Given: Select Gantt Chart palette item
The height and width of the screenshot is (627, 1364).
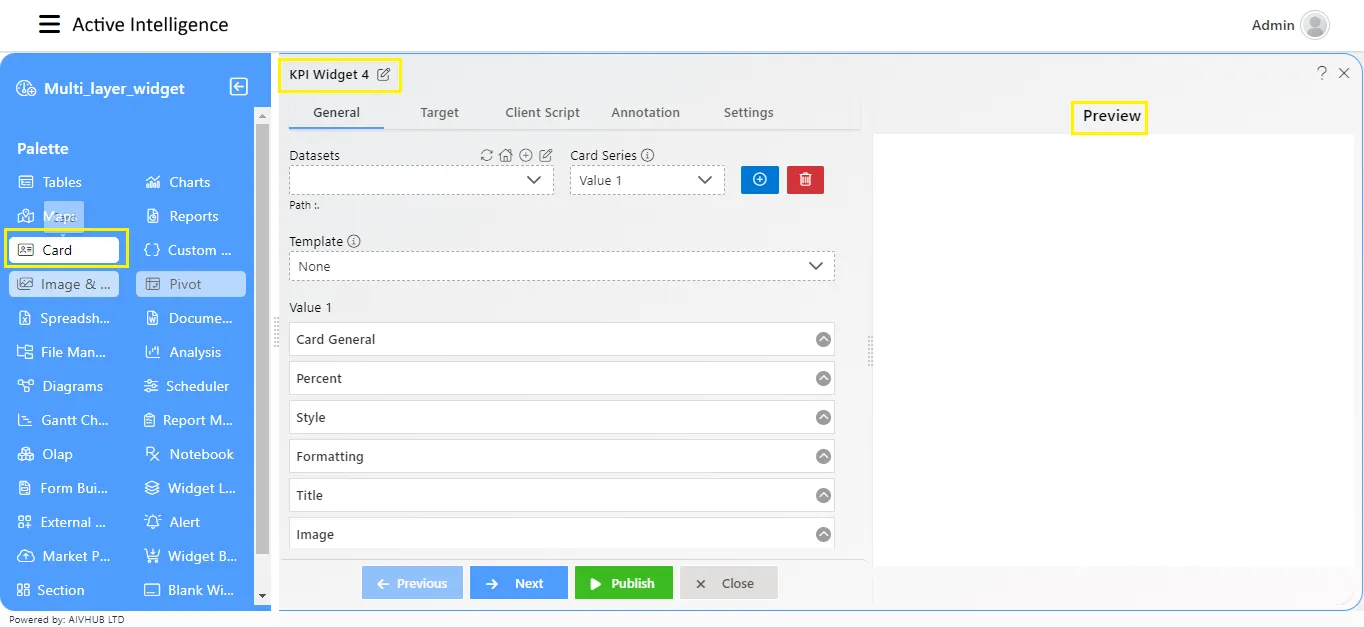Looking at the screenshot, I should [x=63, y=420].
